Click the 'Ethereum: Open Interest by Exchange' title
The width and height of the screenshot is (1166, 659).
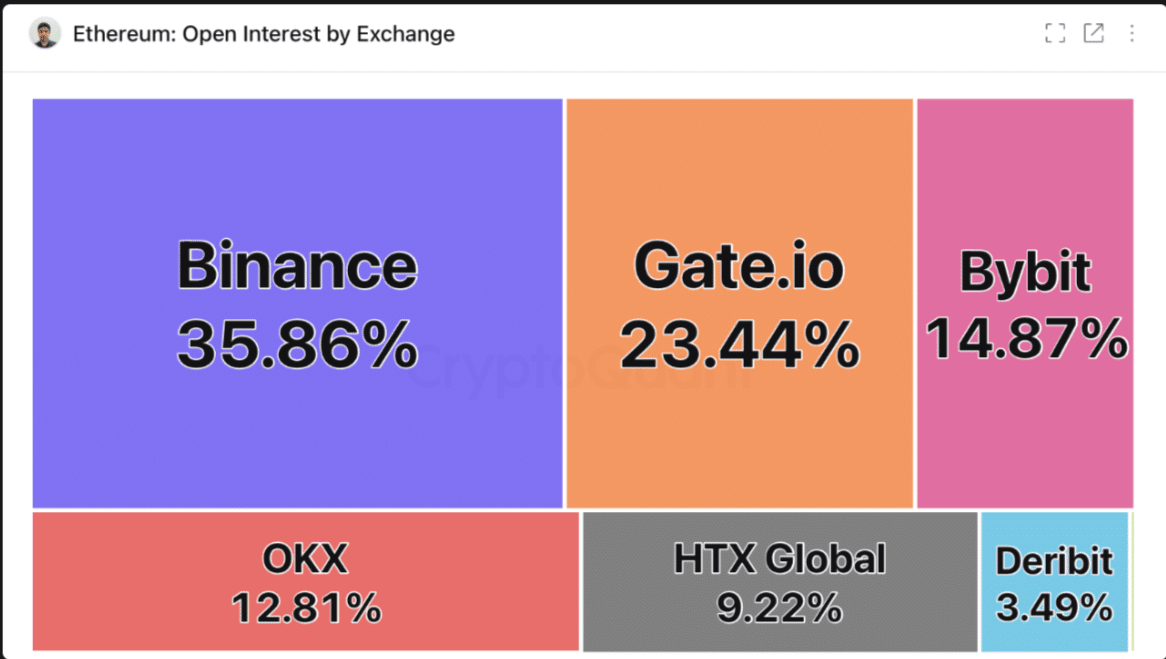click(x=264, y=34)
